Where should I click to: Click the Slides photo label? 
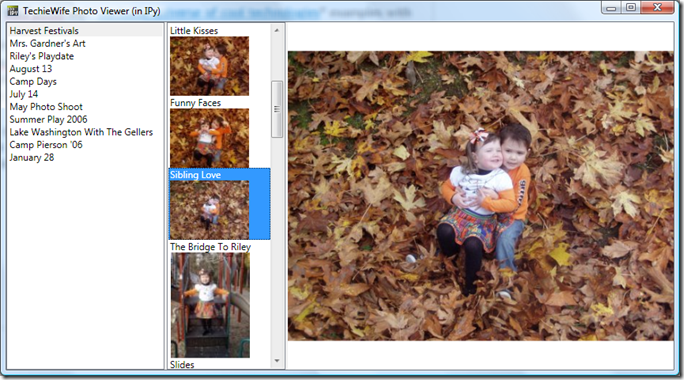coord(182,364)
